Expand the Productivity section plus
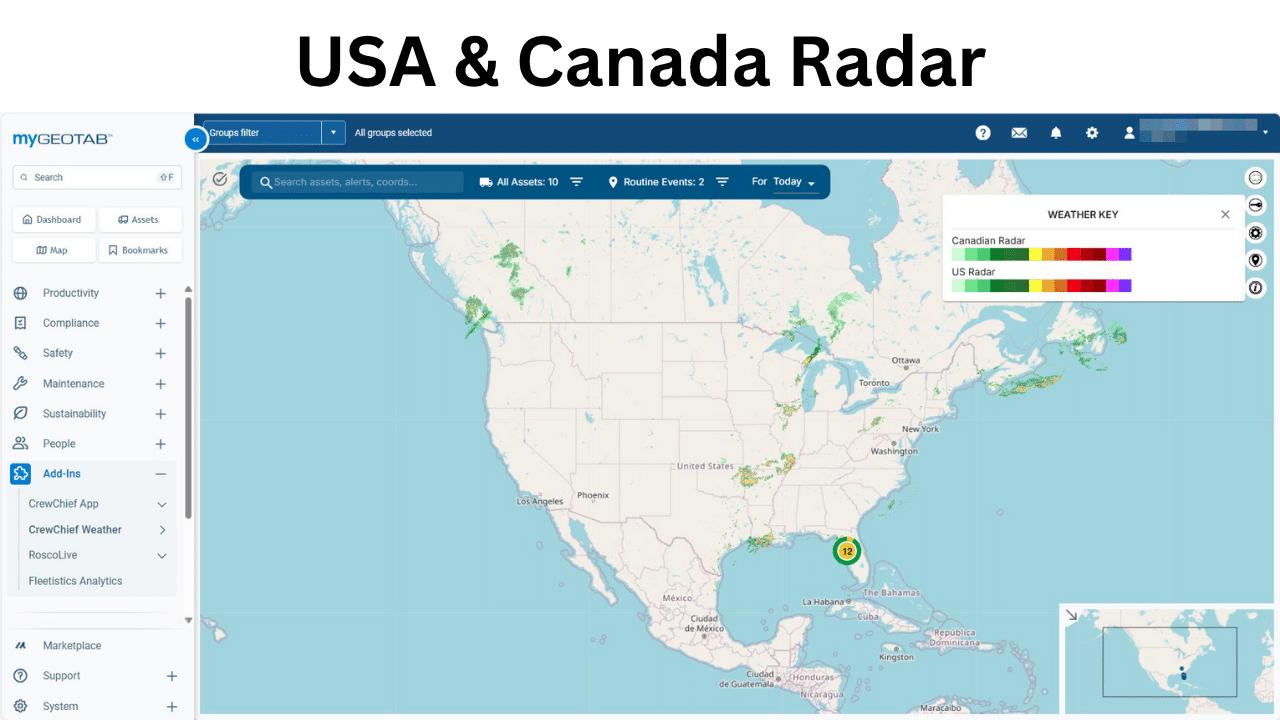The height and width of the screenshot is (720, 1280). pyautogui.click(x=161, y=293)
